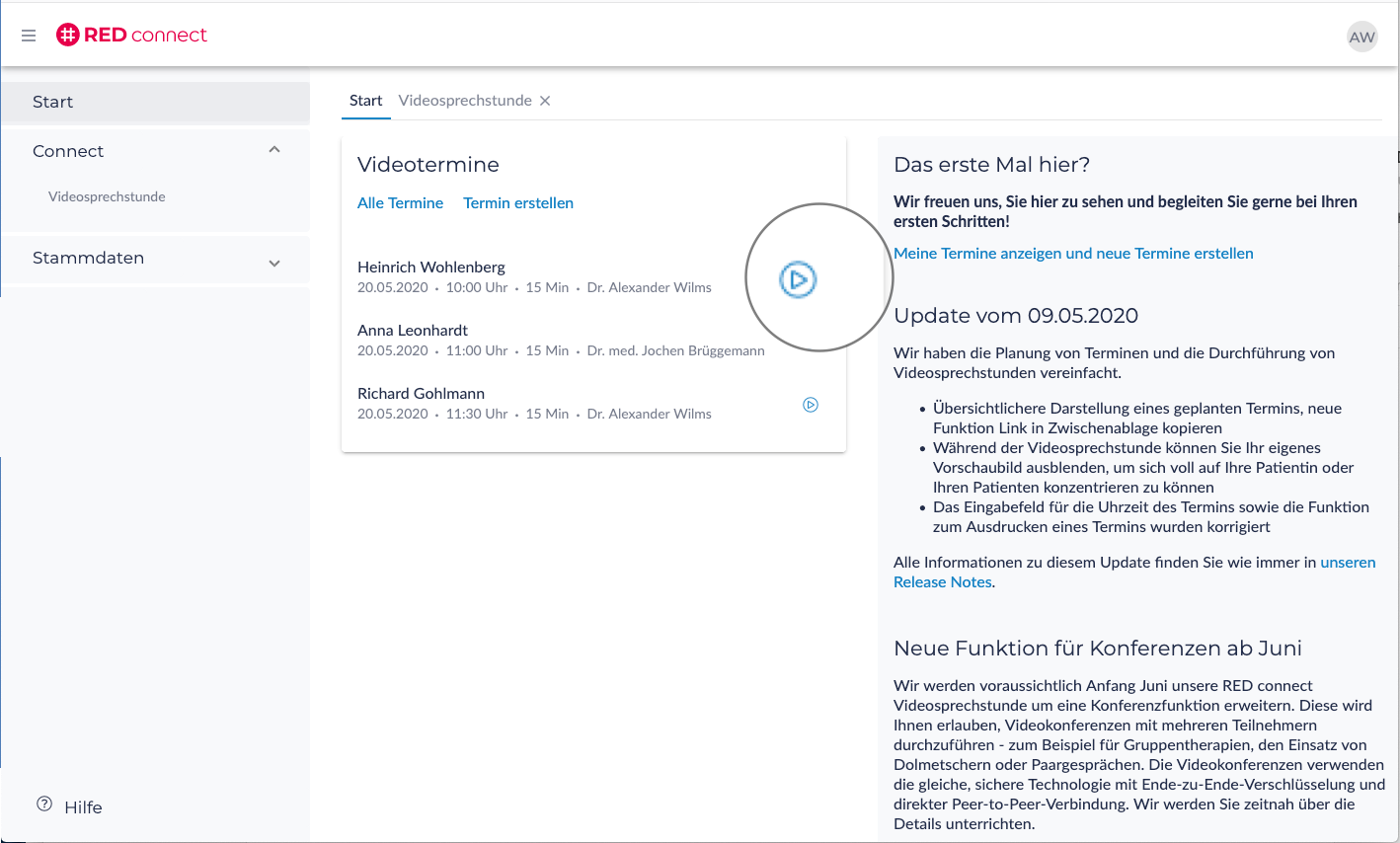Start video call with Heinrich Wohlenberg

tap(798, 279)
